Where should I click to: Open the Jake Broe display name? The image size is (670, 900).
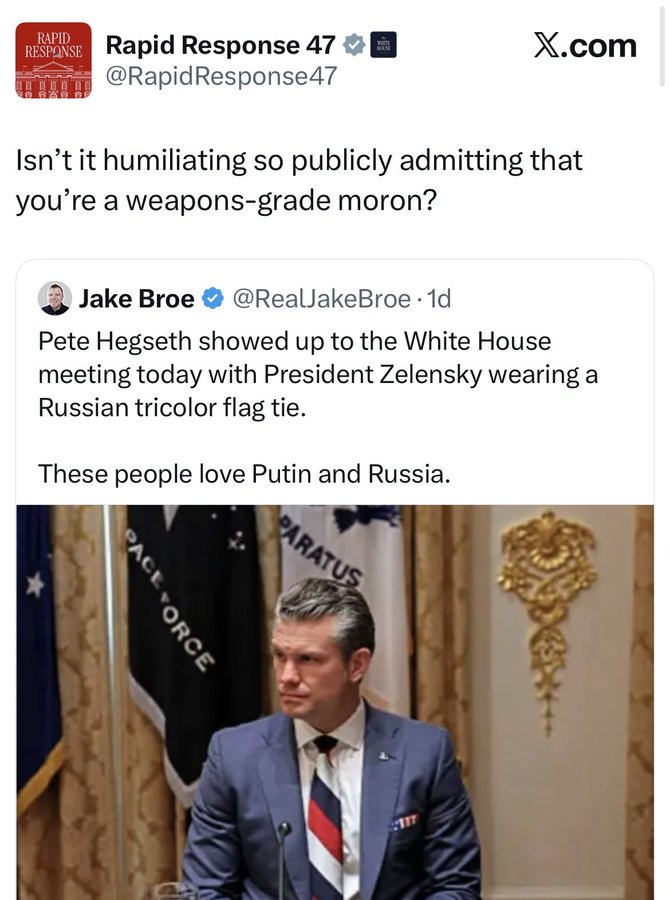click(136, 298)
